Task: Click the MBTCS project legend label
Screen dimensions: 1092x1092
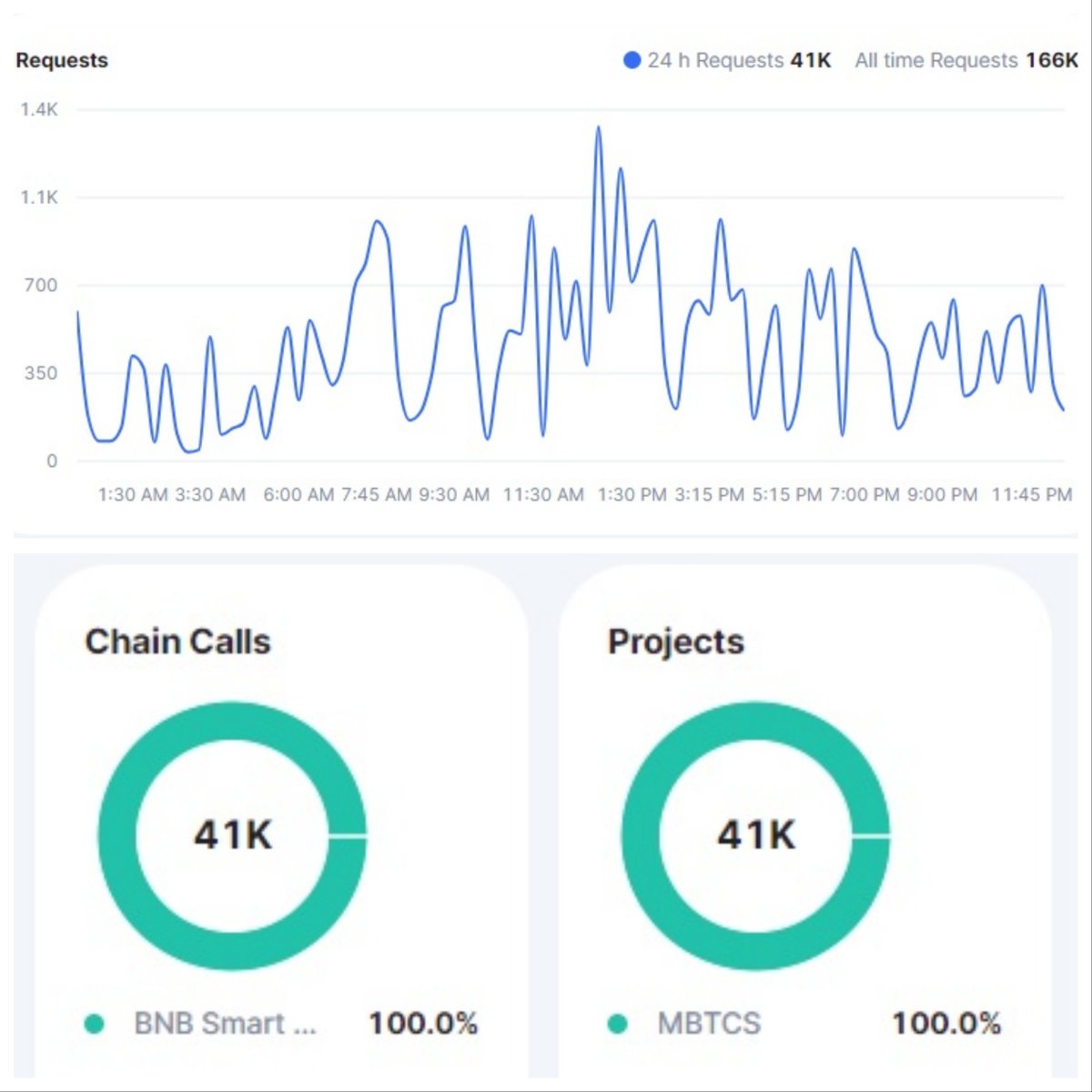Action: (709, 1024)
